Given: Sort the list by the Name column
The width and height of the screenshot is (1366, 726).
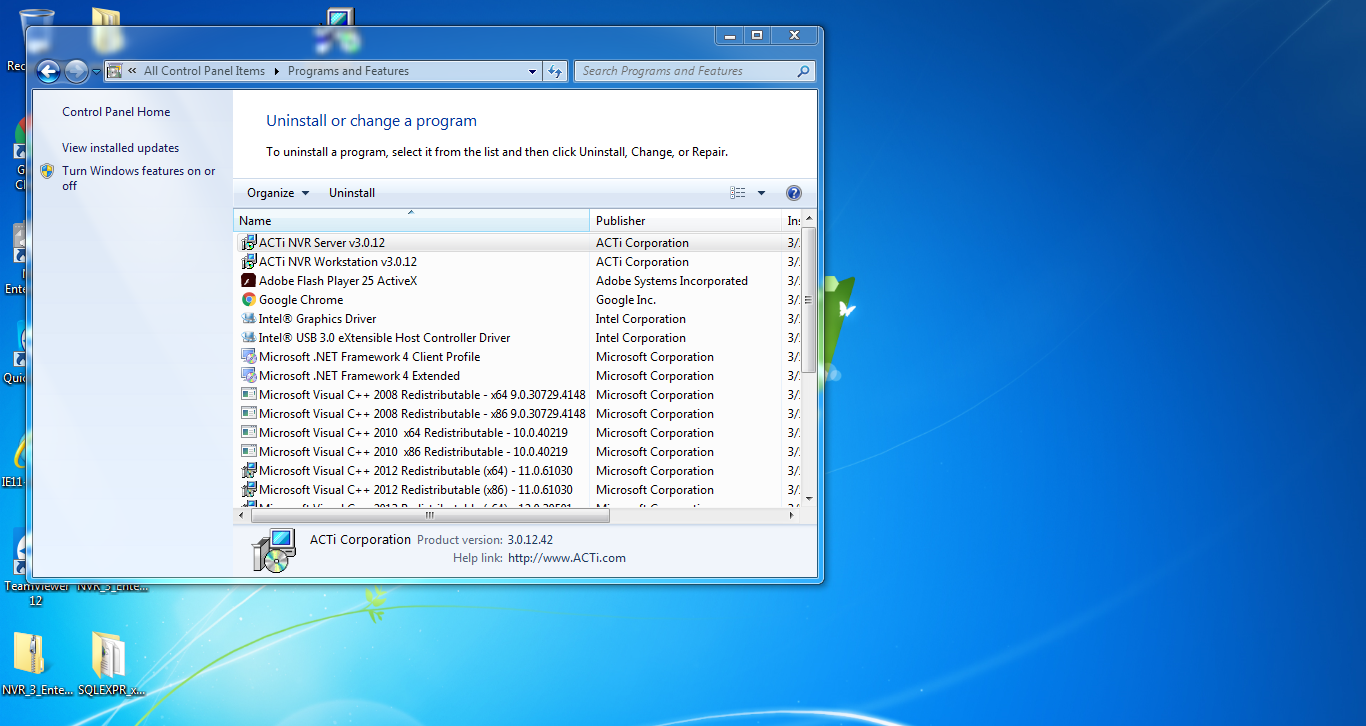Looking at the screenshot, I should pos(411,220).
